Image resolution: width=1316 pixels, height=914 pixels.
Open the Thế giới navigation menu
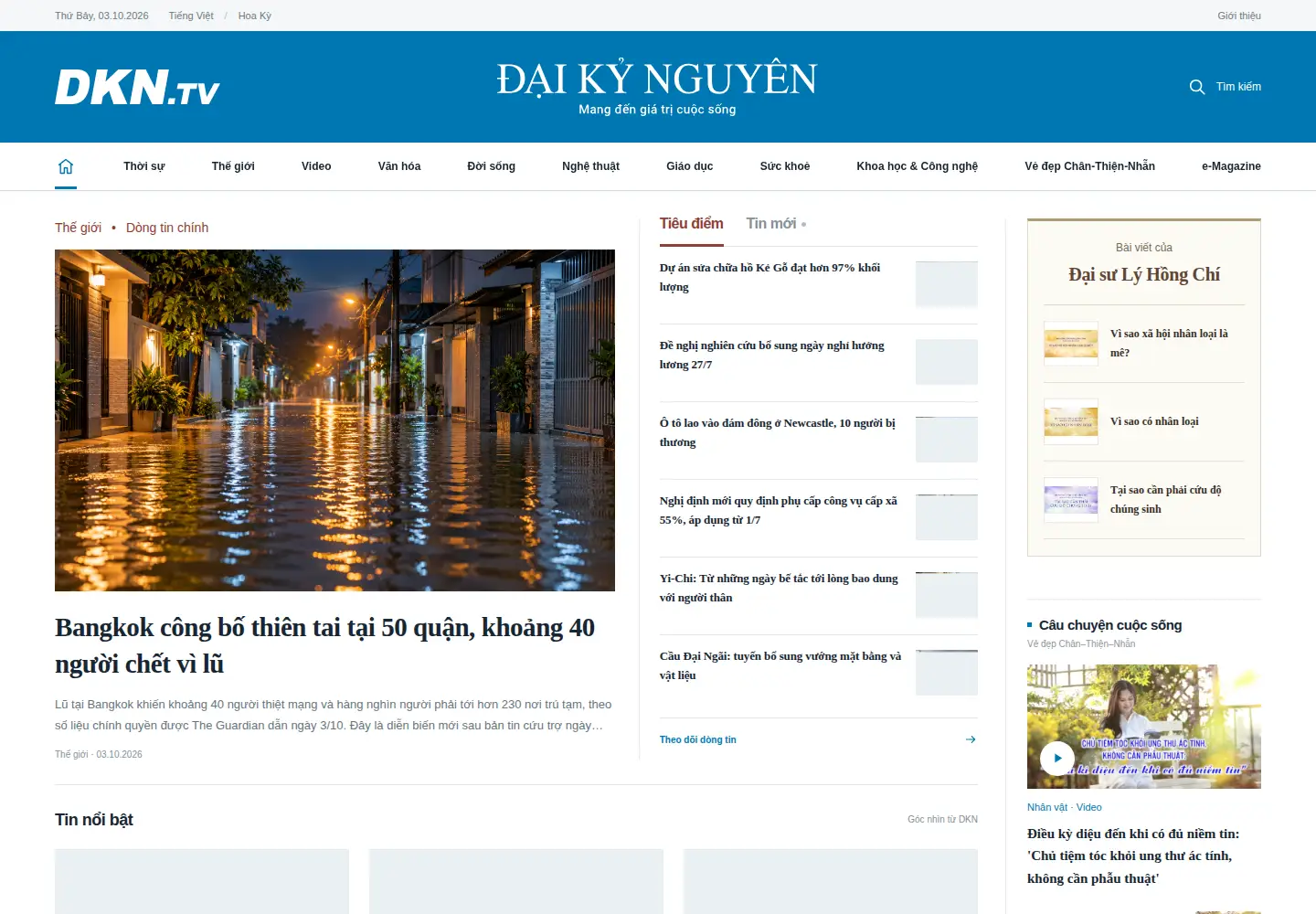pyautogui.click(x=233, y=166)
